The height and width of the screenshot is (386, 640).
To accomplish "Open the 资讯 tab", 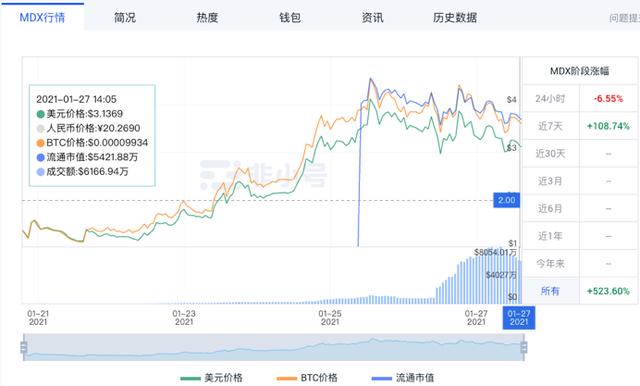I will (x=372, y=18).
